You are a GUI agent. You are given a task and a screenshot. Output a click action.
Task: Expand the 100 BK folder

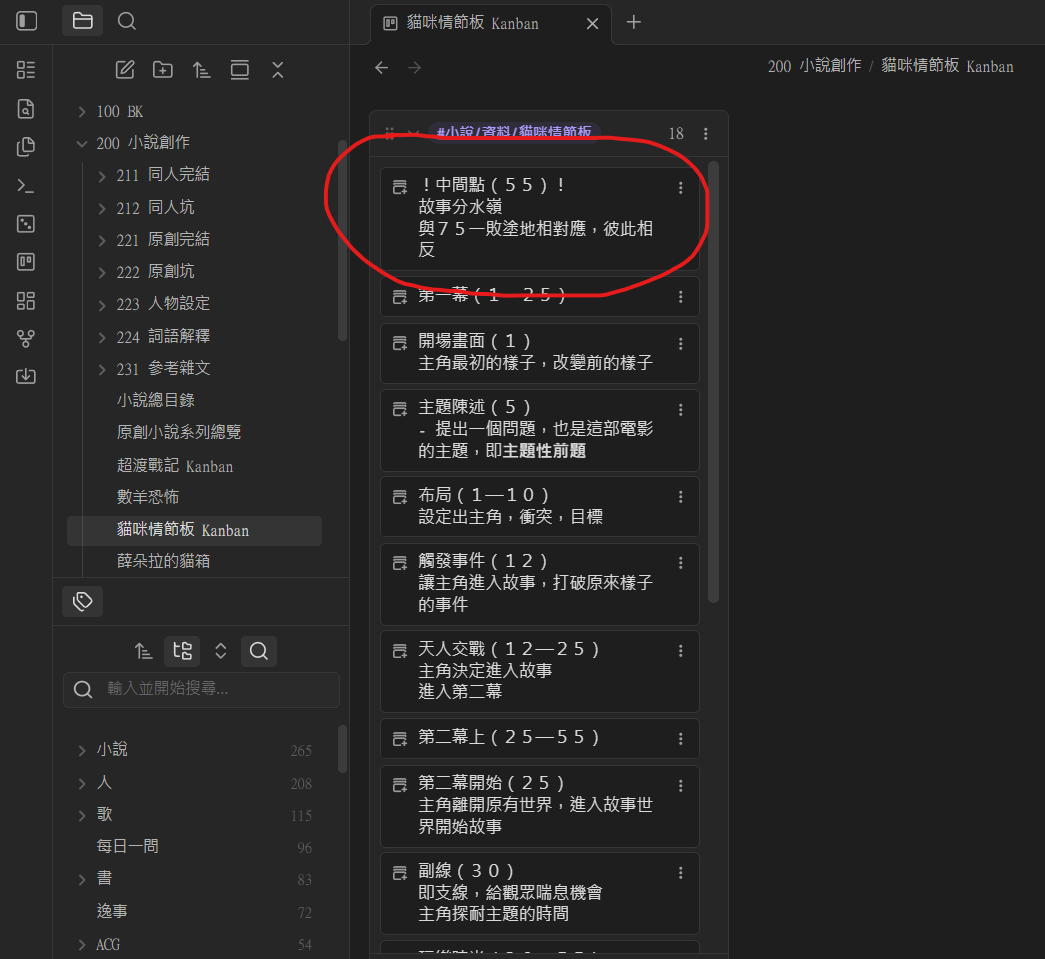tap(82, 112)
